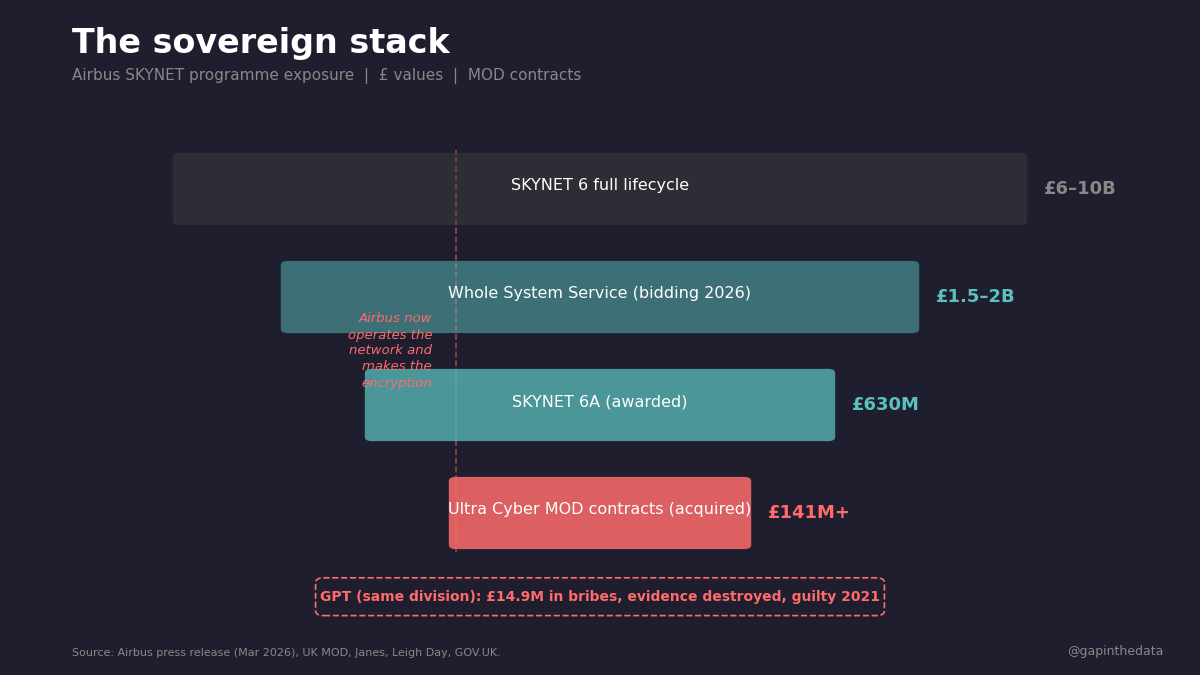Open the @gapinthedata handle
Viewport: 1200px width, 675px height.
[x=1115, y=652]
